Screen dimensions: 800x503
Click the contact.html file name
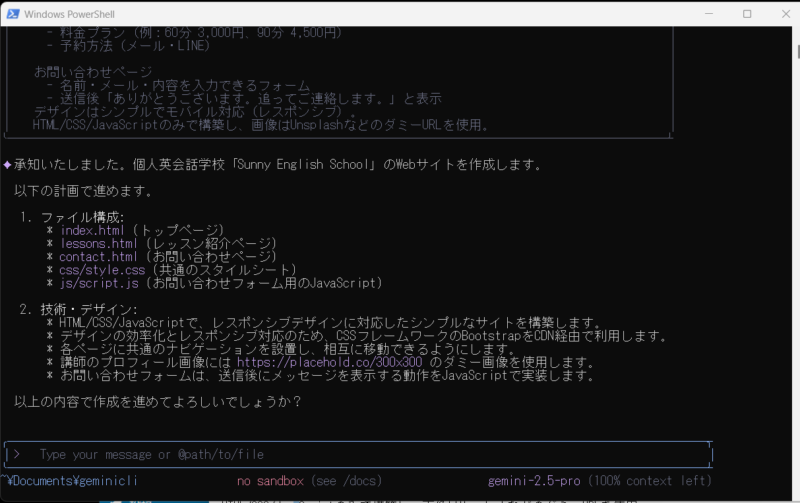pyautogui.click(x=98, y=257)
